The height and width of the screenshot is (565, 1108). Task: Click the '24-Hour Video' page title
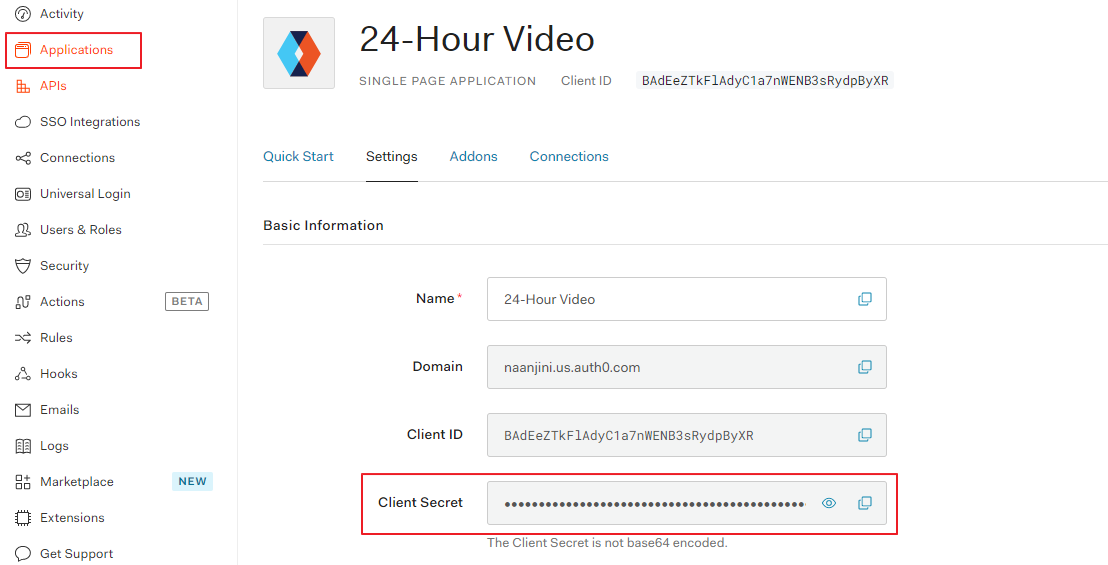click(x=477, y=39)
